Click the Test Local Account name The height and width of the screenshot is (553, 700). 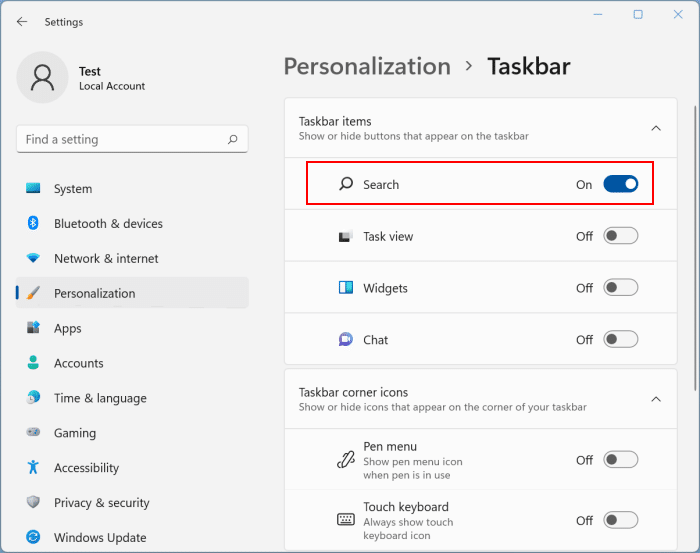112,78
